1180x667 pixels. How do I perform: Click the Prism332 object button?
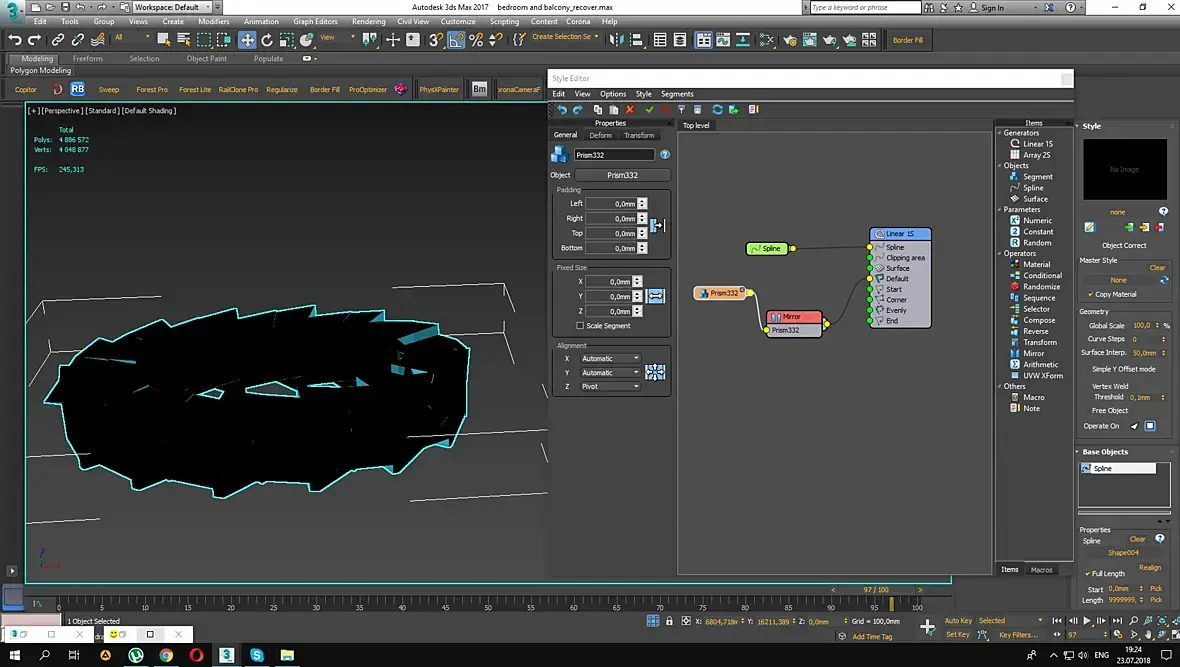(622, 175)
